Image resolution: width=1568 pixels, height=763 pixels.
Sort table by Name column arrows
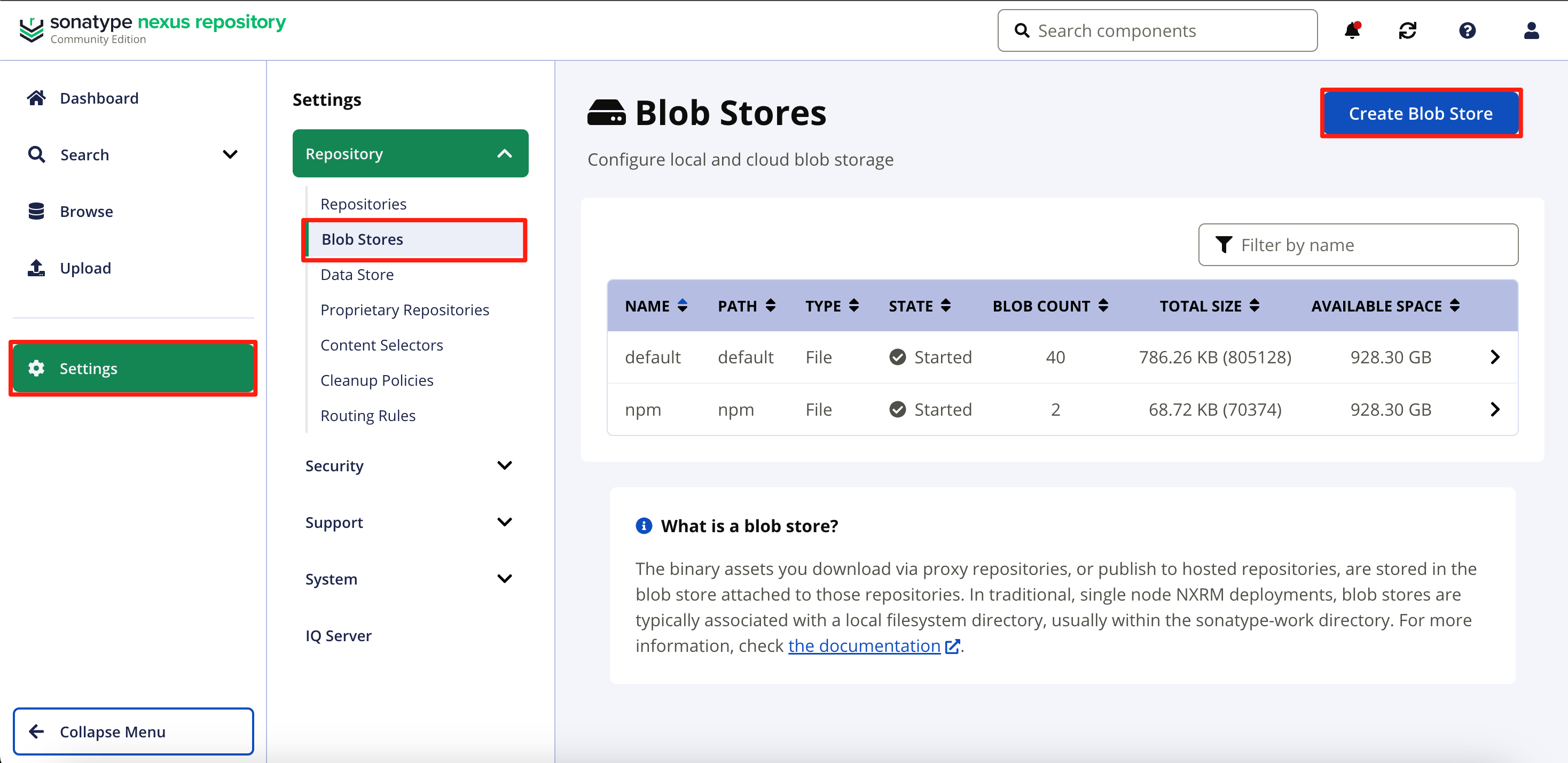(683, 306)
